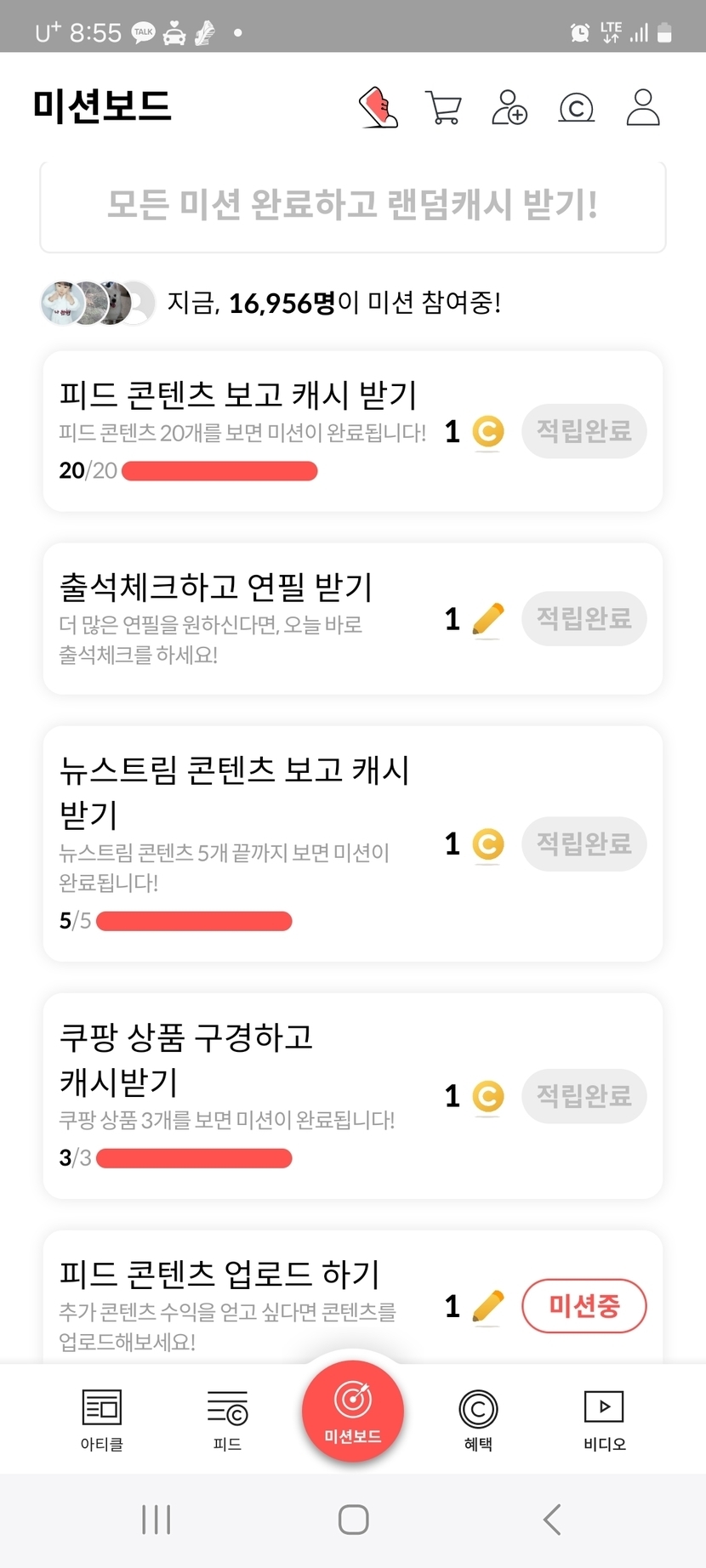Switch to the 아티클 tab

point(102,1420)
